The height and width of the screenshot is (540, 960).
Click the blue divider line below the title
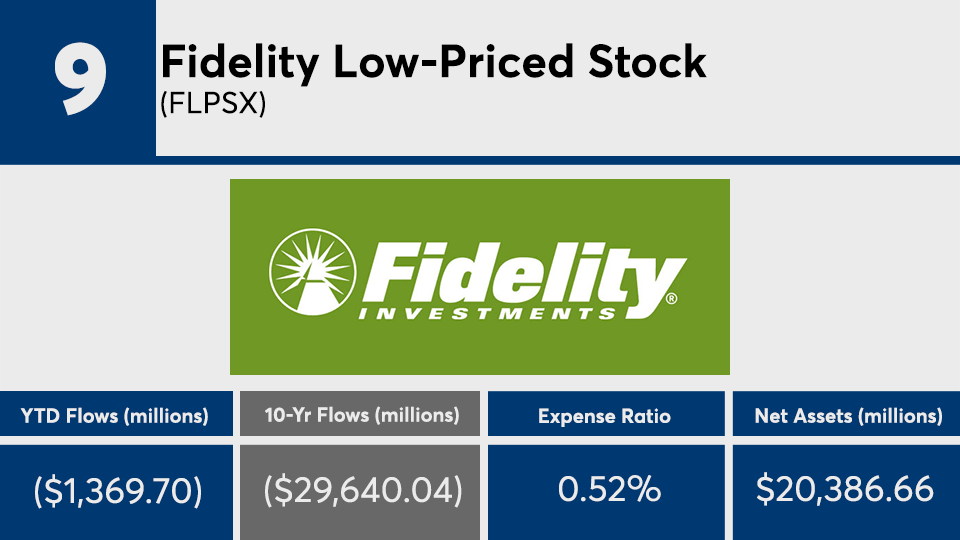pos(556,160)
